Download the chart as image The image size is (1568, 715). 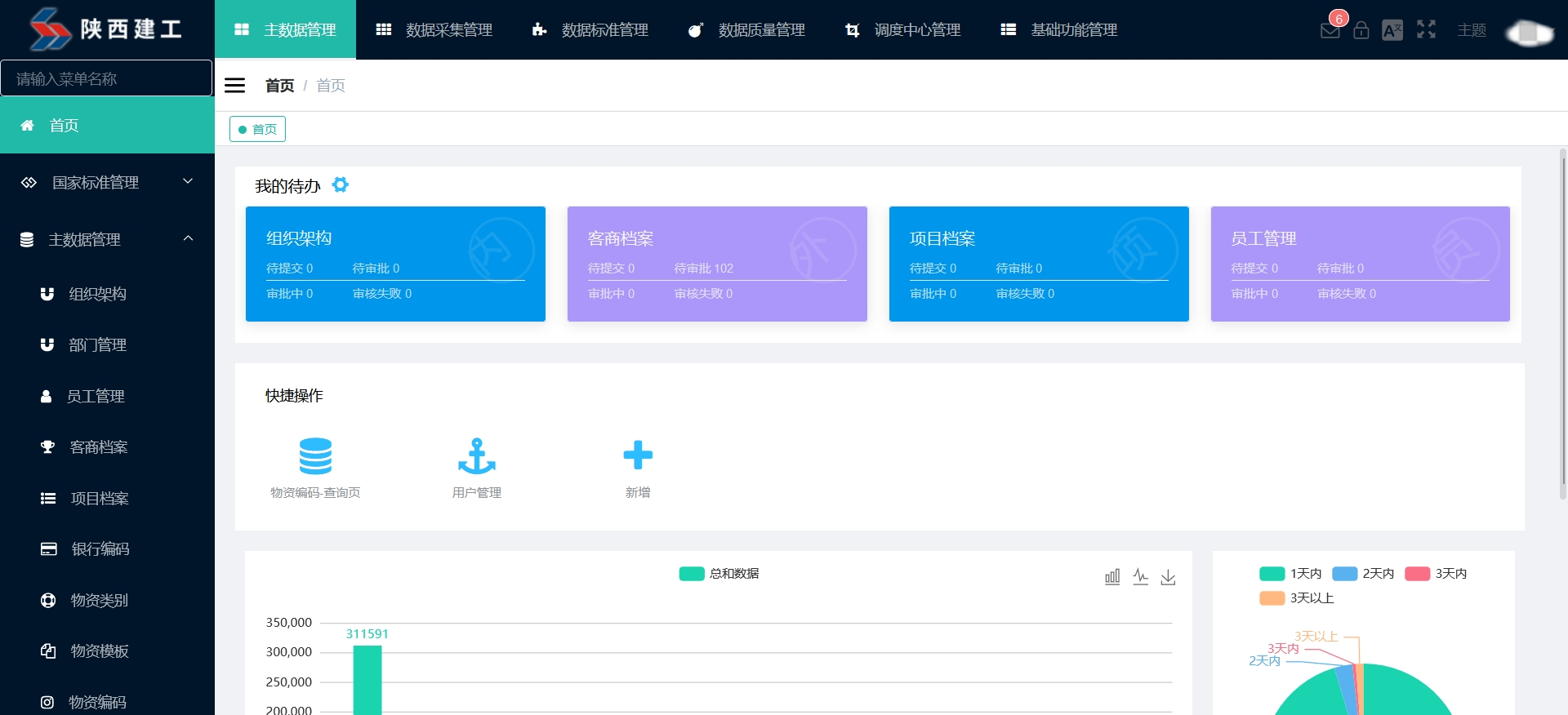click(1168, 577)
